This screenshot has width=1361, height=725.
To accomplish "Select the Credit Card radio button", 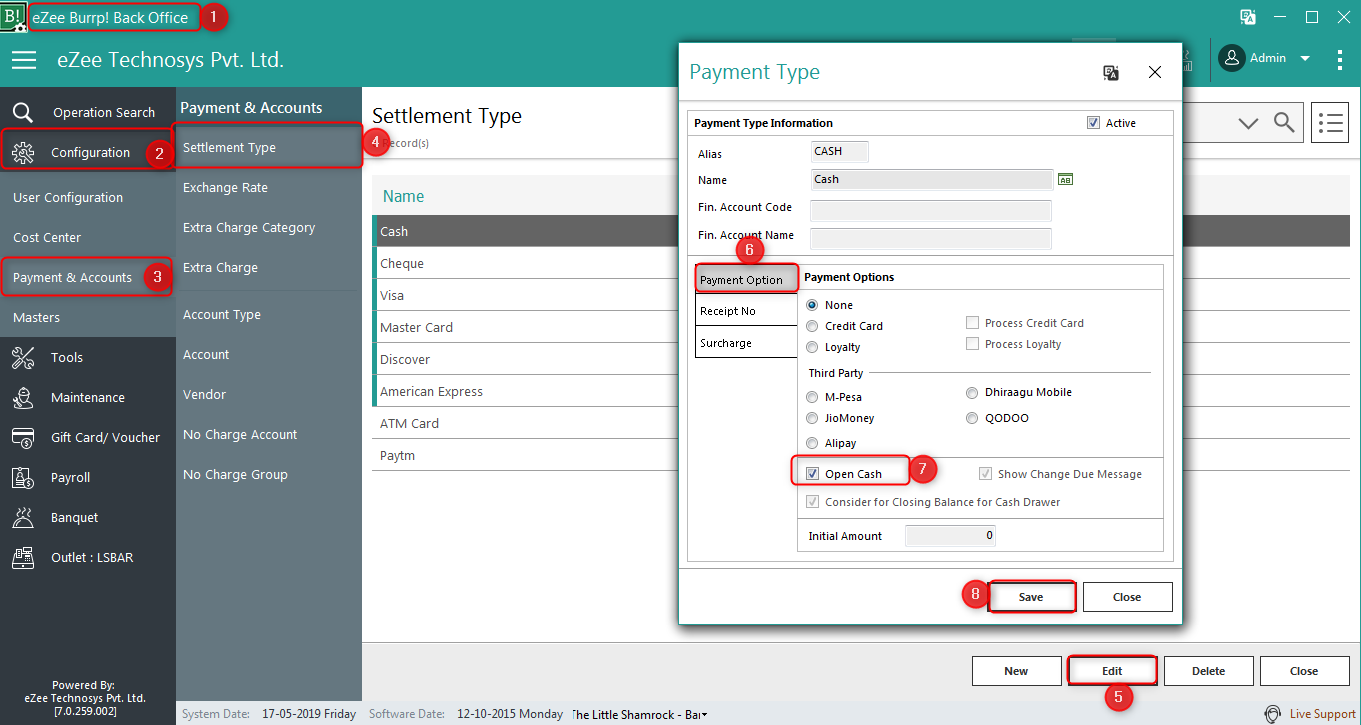I will point(812,326).
